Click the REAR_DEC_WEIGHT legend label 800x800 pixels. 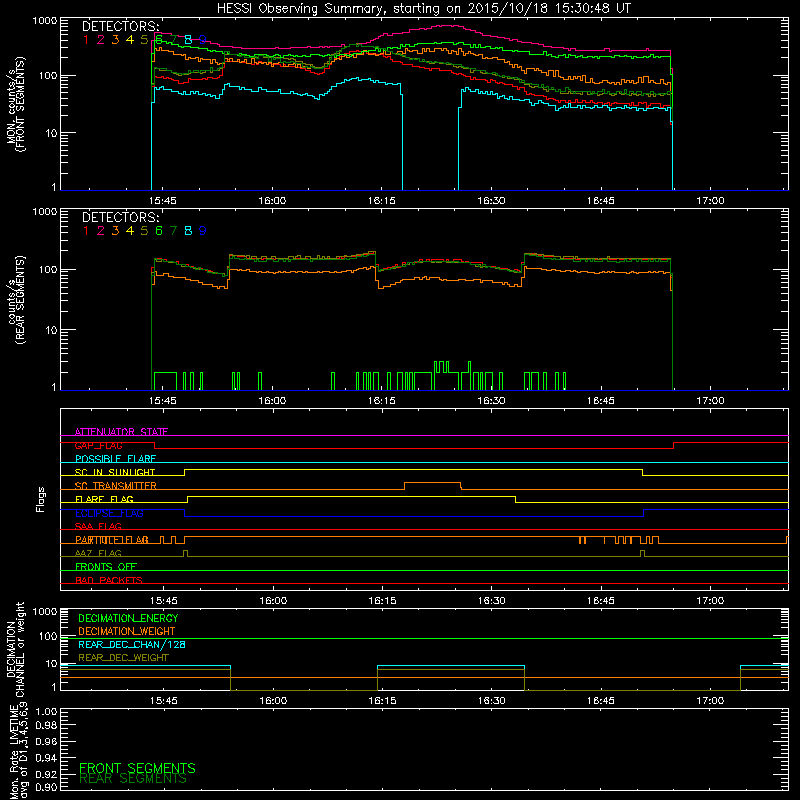[x=123, y=658]
